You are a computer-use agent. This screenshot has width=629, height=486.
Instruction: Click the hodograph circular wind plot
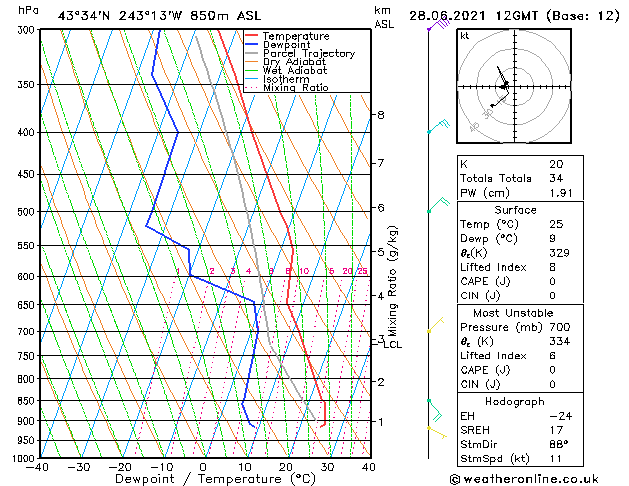[514, 86]
